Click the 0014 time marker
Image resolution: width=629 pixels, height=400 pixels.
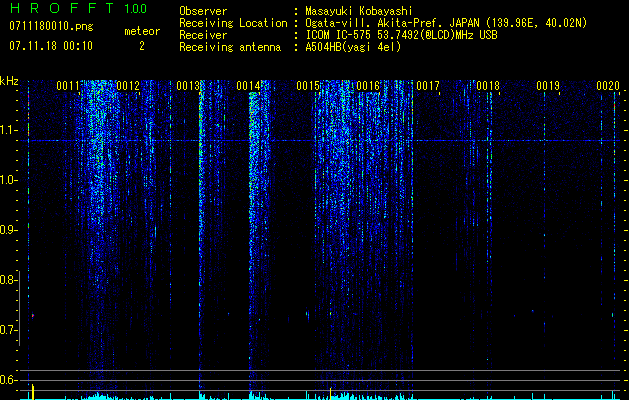248,86
